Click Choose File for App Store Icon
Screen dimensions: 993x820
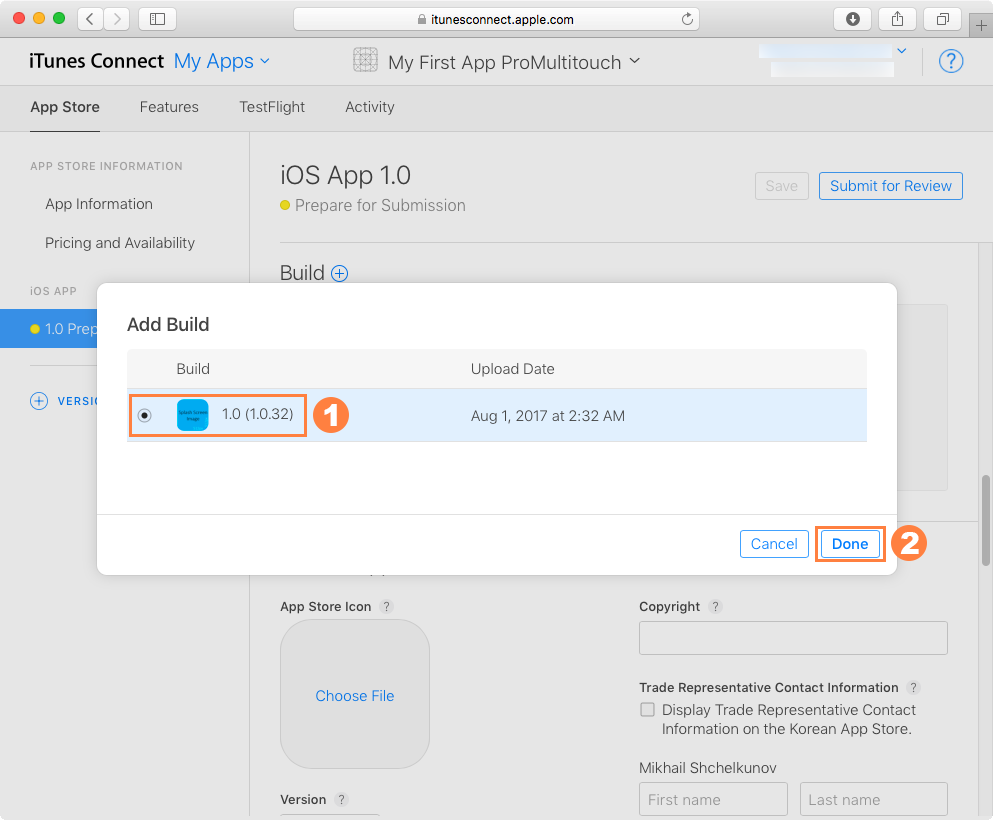355,696
